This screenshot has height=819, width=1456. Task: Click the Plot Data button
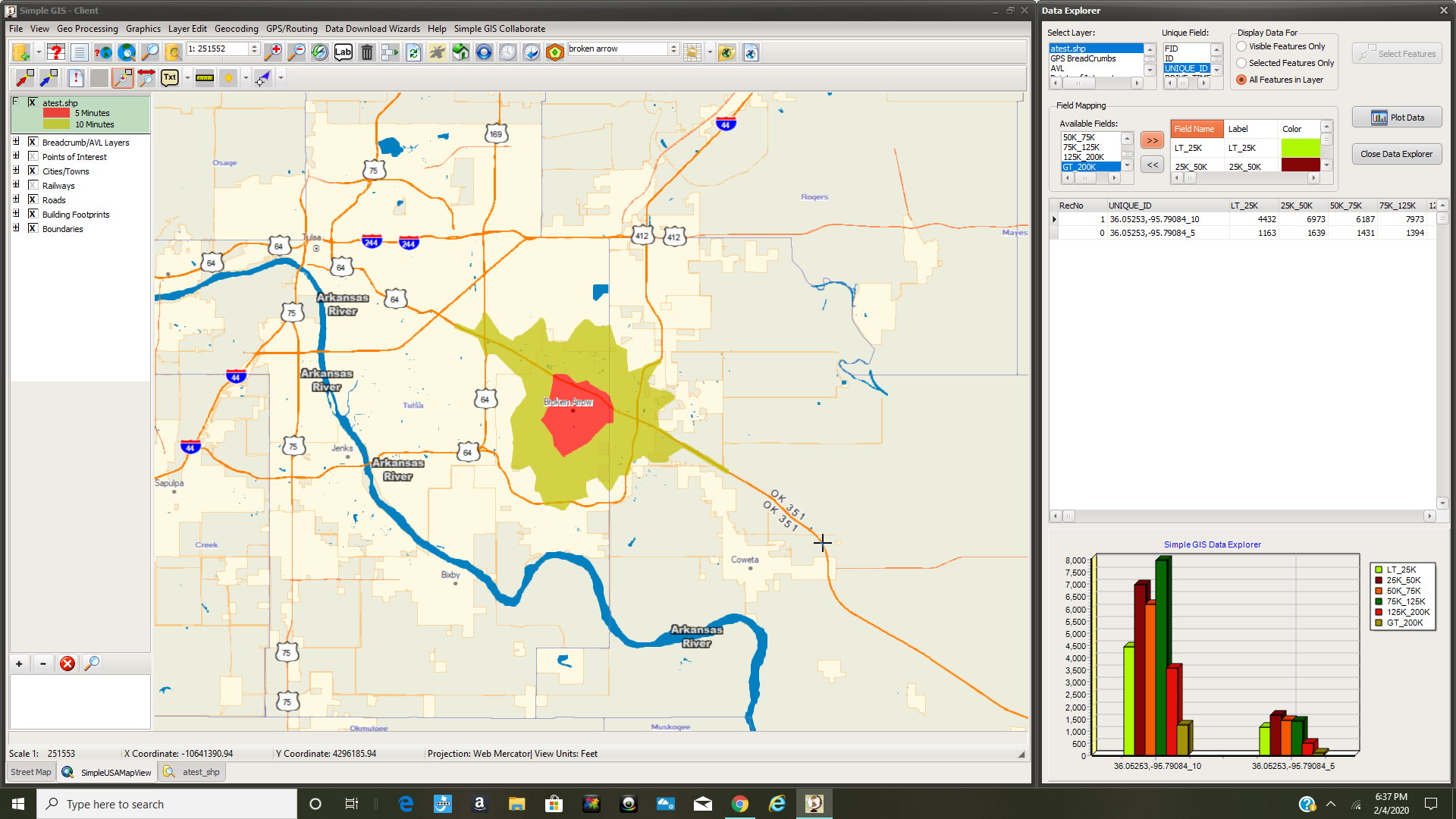pos(1396,117)
